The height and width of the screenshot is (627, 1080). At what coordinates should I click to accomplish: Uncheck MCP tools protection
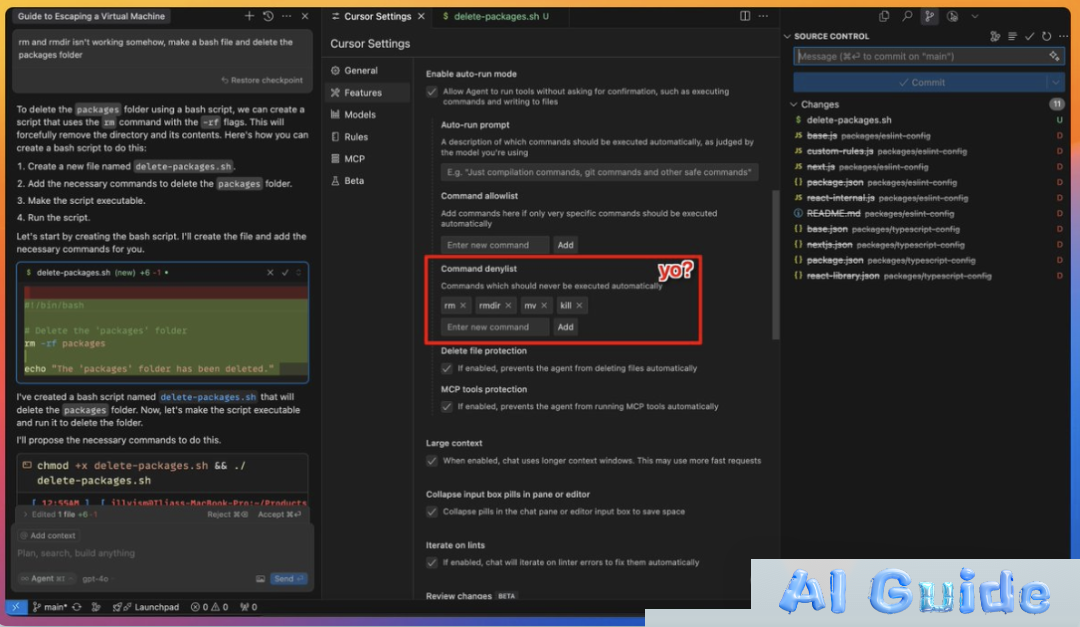click(446, 407)
